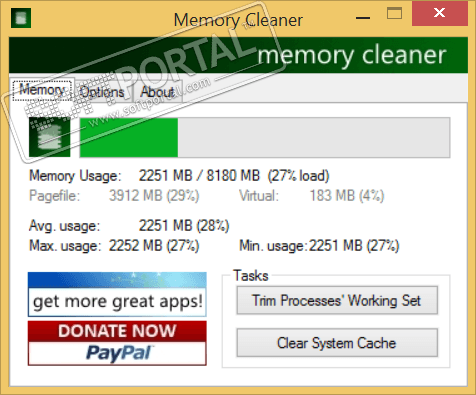This screenshot has width=476, height=395.
Task: Click the 'Virtual:' label
Action: (259, 196)
